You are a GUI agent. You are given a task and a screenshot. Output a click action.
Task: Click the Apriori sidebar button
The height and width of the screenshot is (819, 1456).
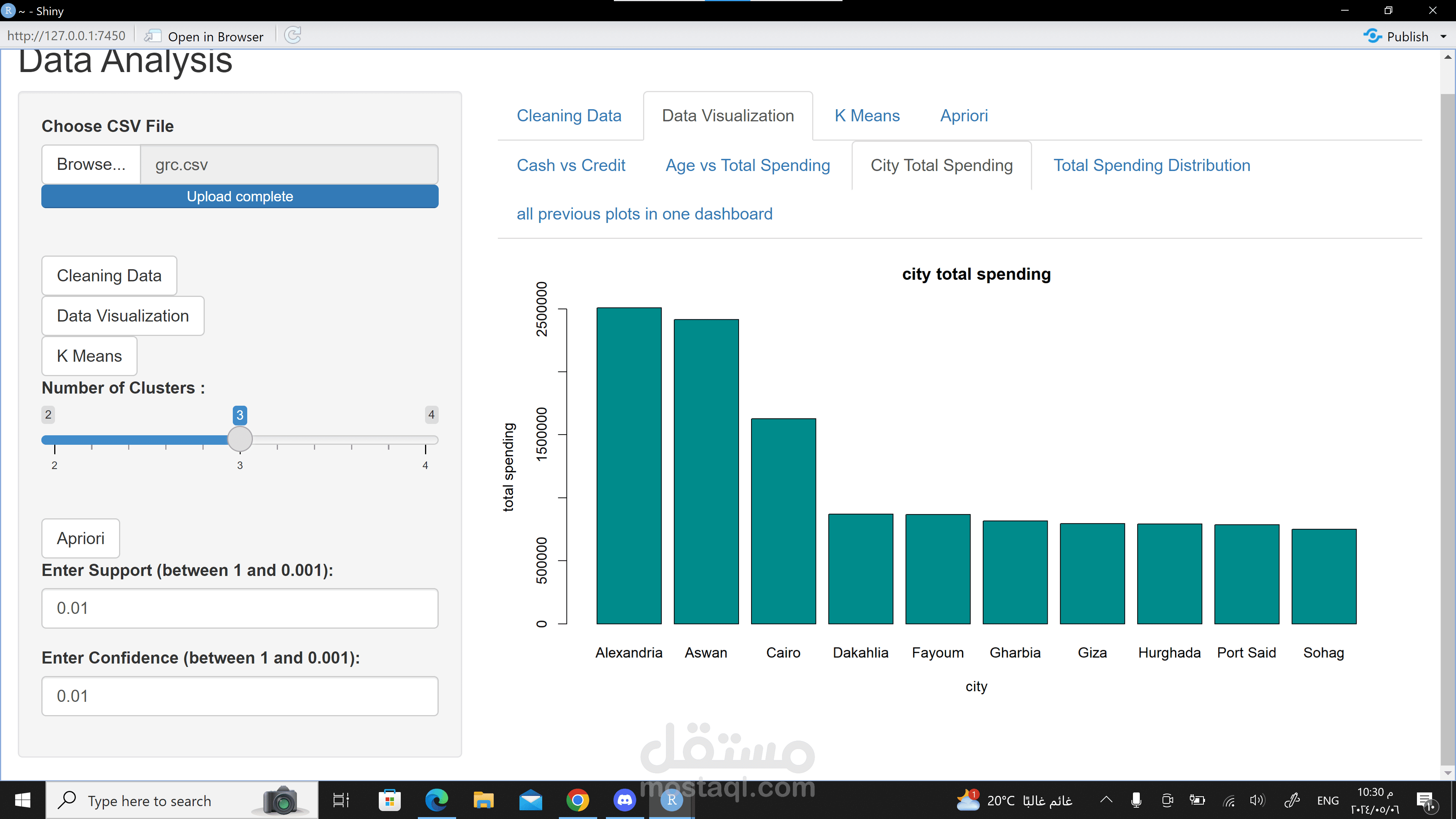click(x=80, y=538)
